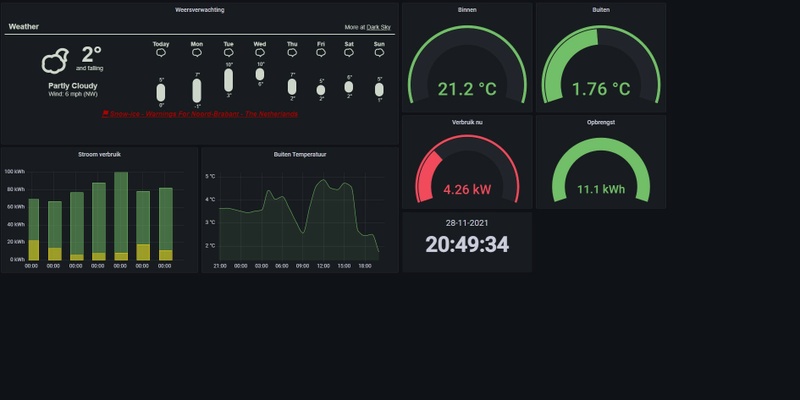The height and width of the screenshot is (400, 800).
Task: Select Tuesday's temperature range bar
Action: [229, 80]
